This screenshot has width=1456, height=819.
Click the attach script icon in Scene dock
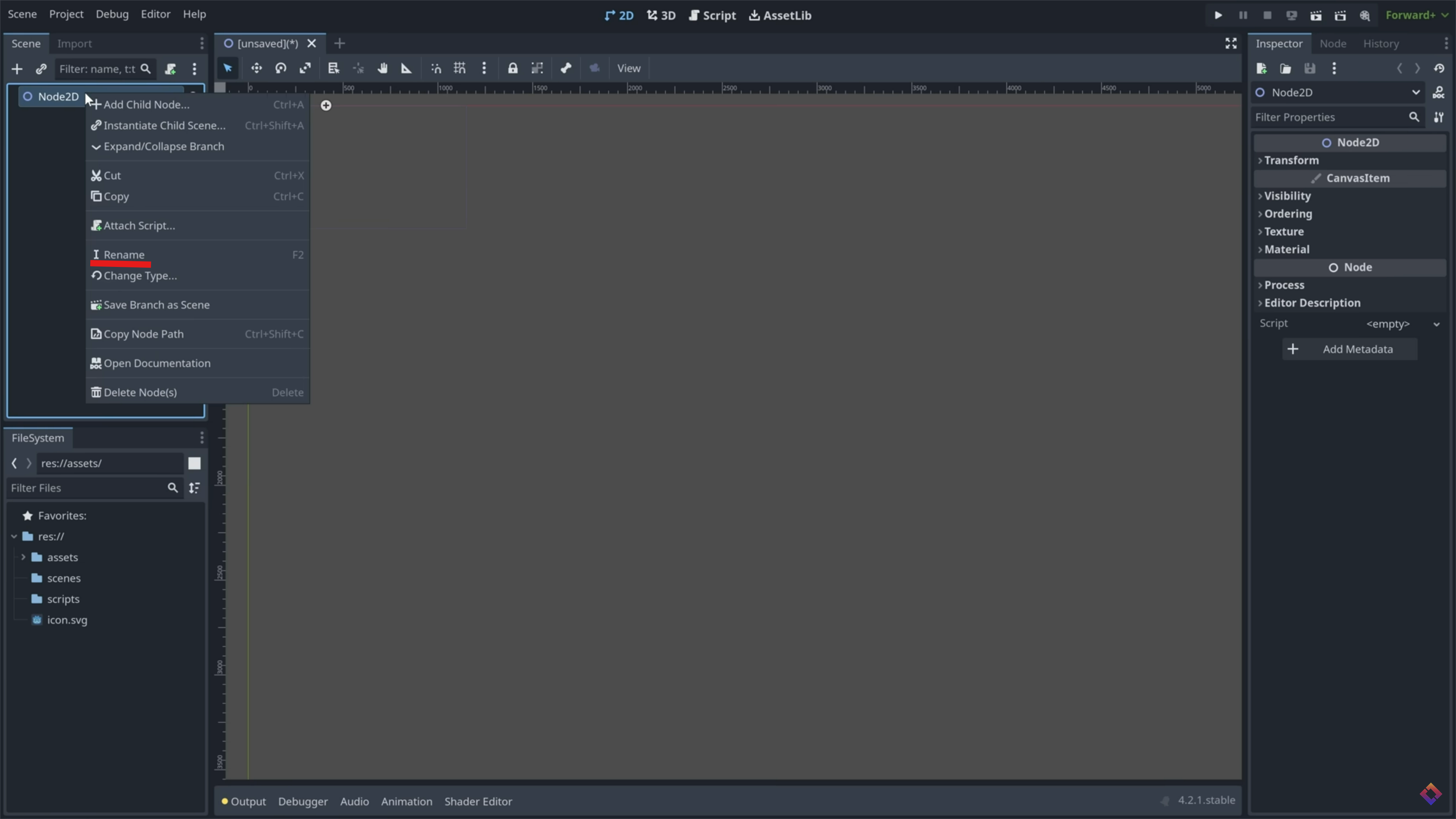170,69
